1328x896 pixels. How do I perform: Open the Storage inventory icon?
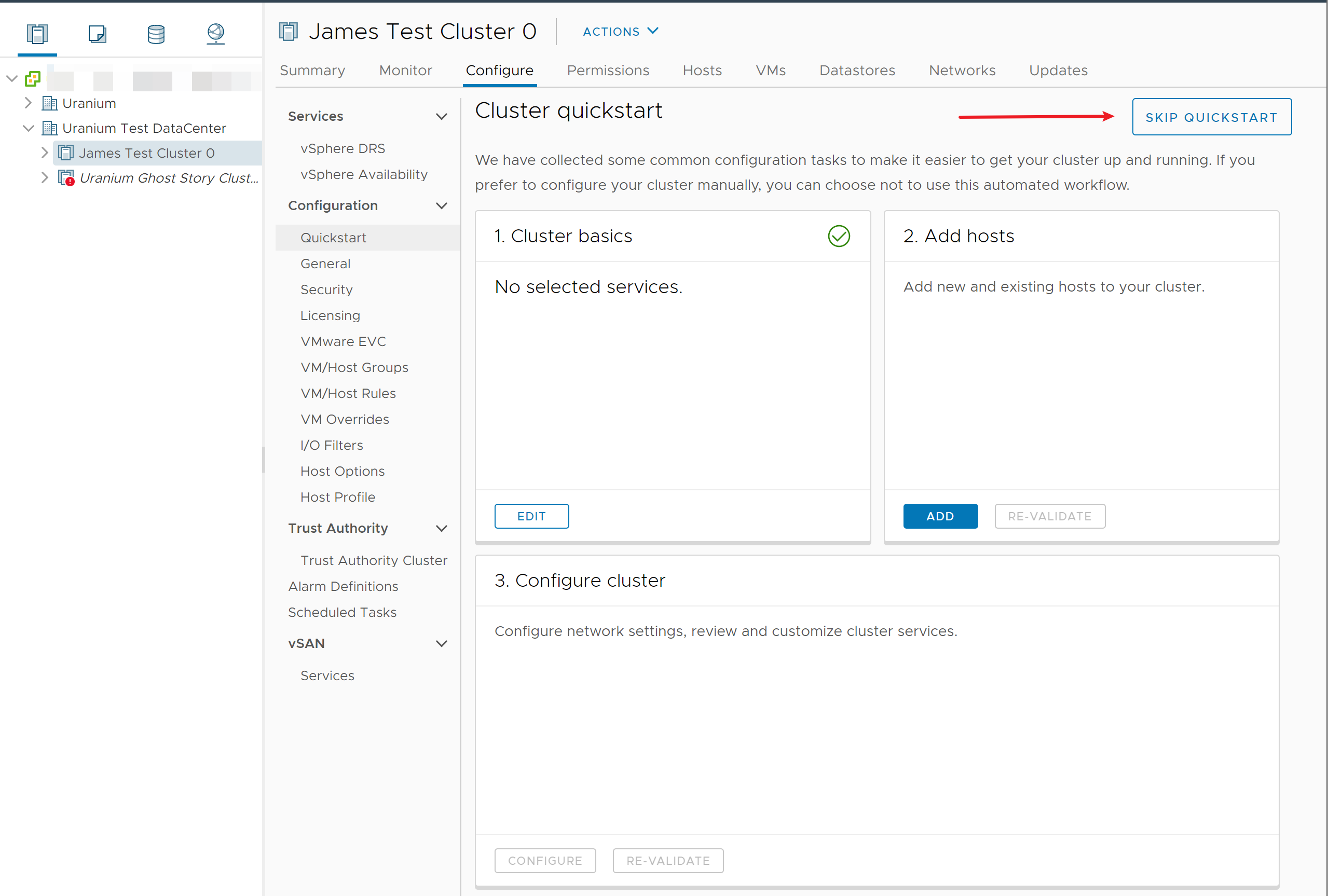coord(156,34)
